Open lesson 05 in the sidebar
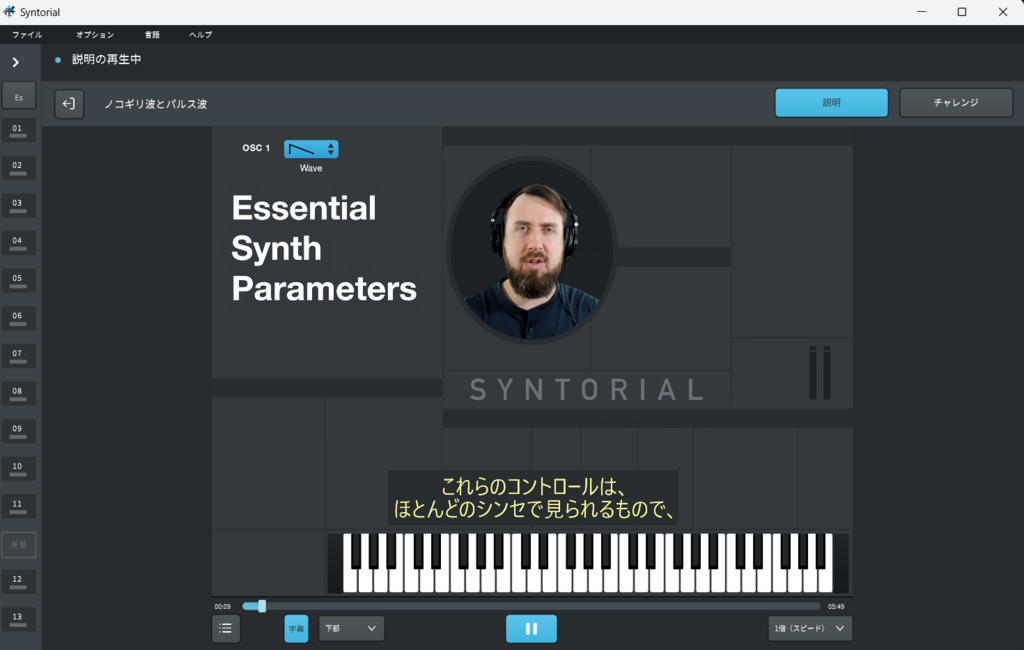 (x=18, y=281)
